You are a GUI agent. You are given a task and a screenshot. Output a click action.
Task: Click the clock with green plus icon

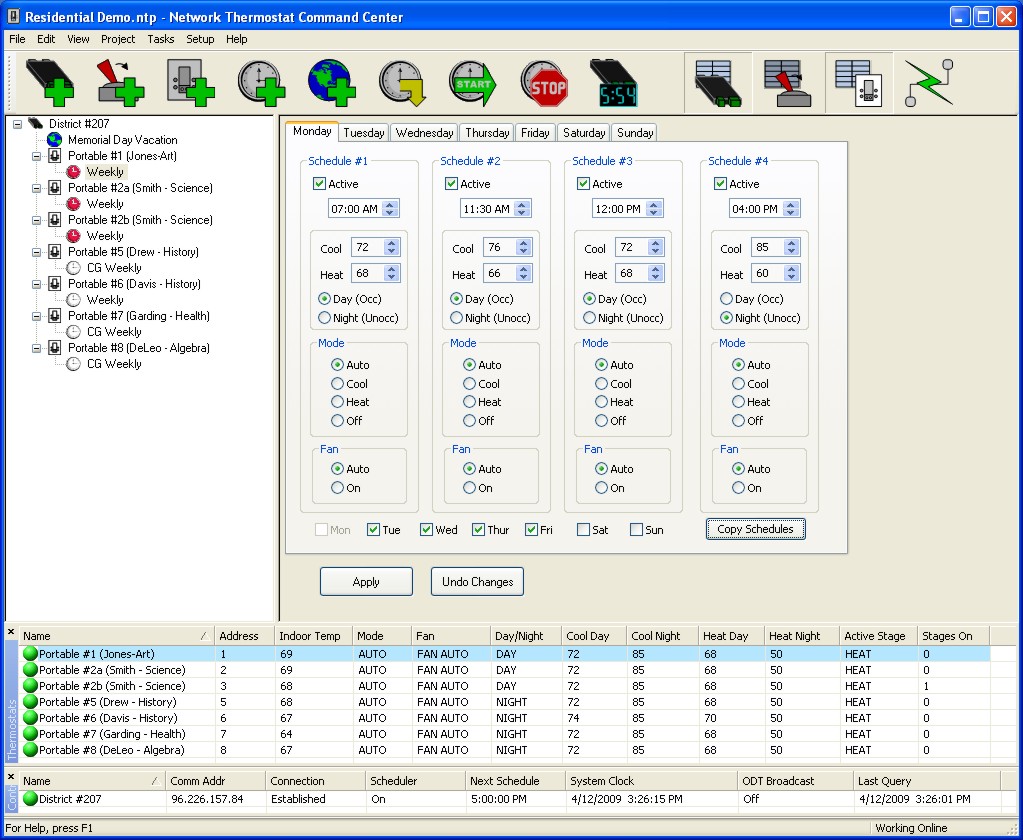pyautogui.click(x=261, y=84)
